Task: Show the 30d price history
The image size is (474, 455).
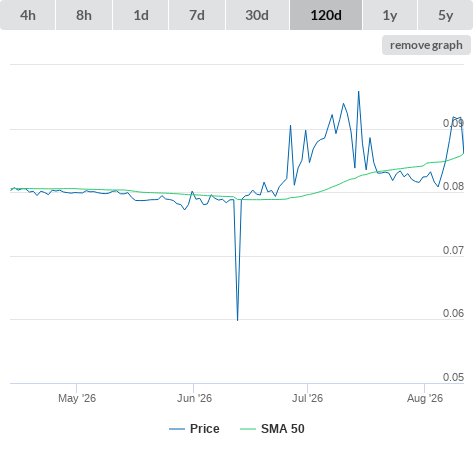Action: (257, 15)
